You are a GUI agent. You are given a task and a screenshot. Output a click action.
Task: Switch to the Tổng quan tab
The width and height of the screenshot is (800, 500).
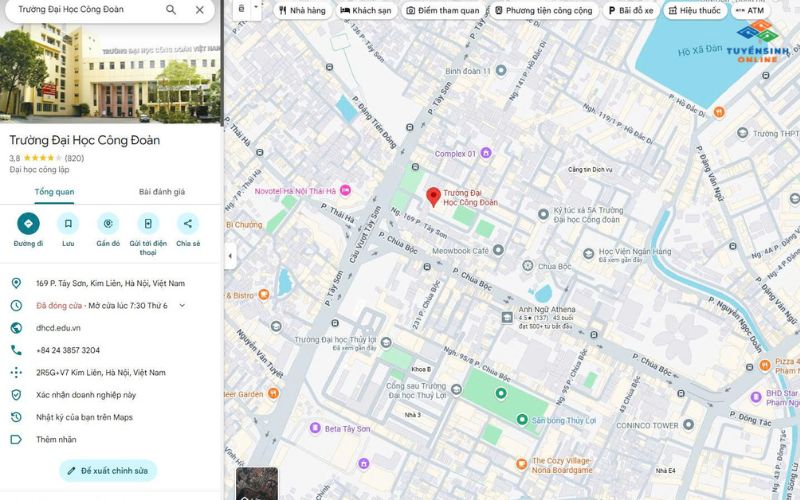click(x=55, y=192)
